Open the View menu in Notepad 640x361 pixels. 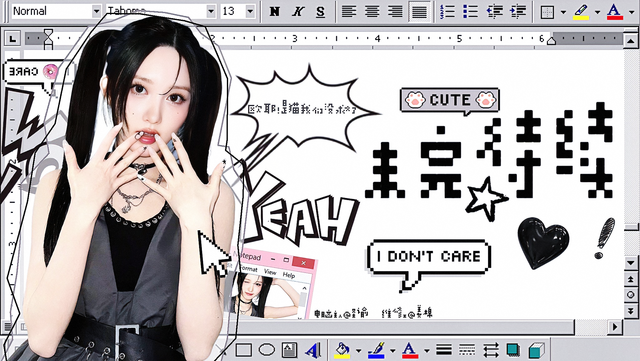click(270, 272)
